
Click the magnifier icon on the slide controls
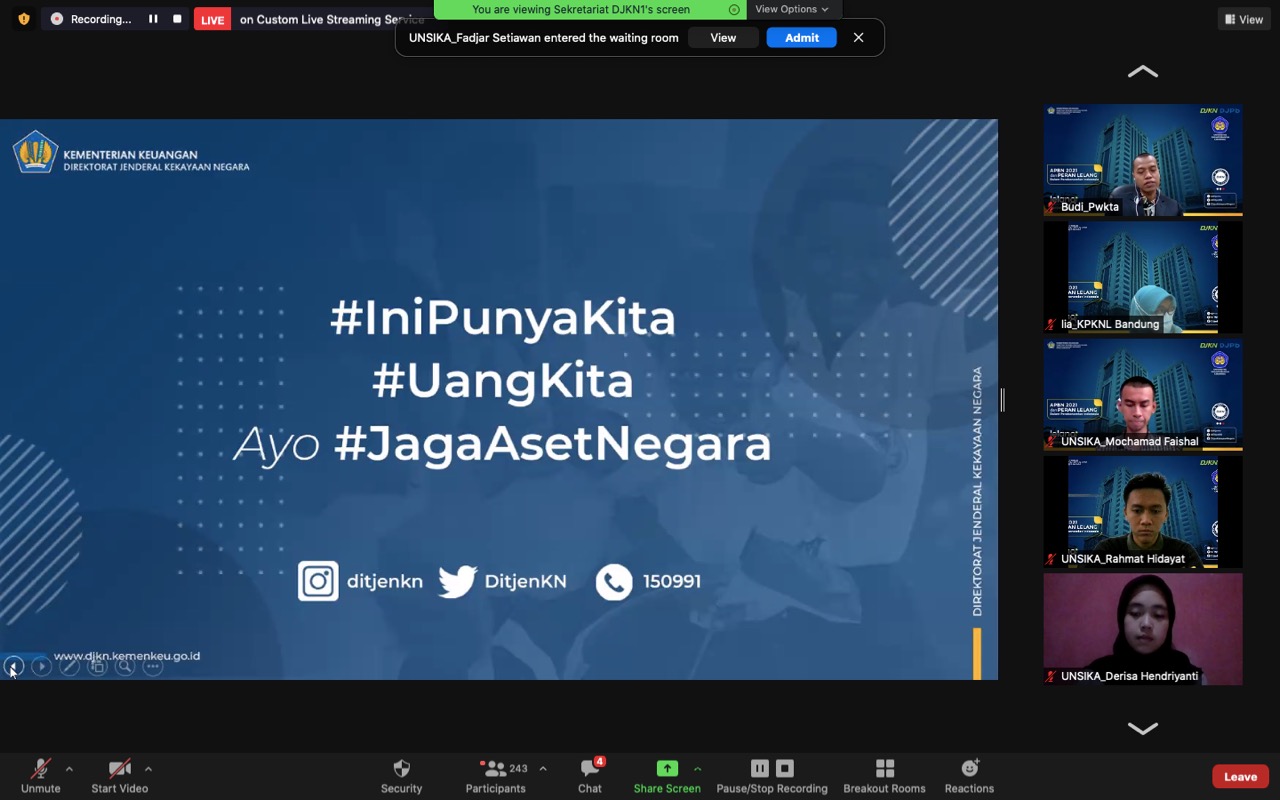pos(125,666)
